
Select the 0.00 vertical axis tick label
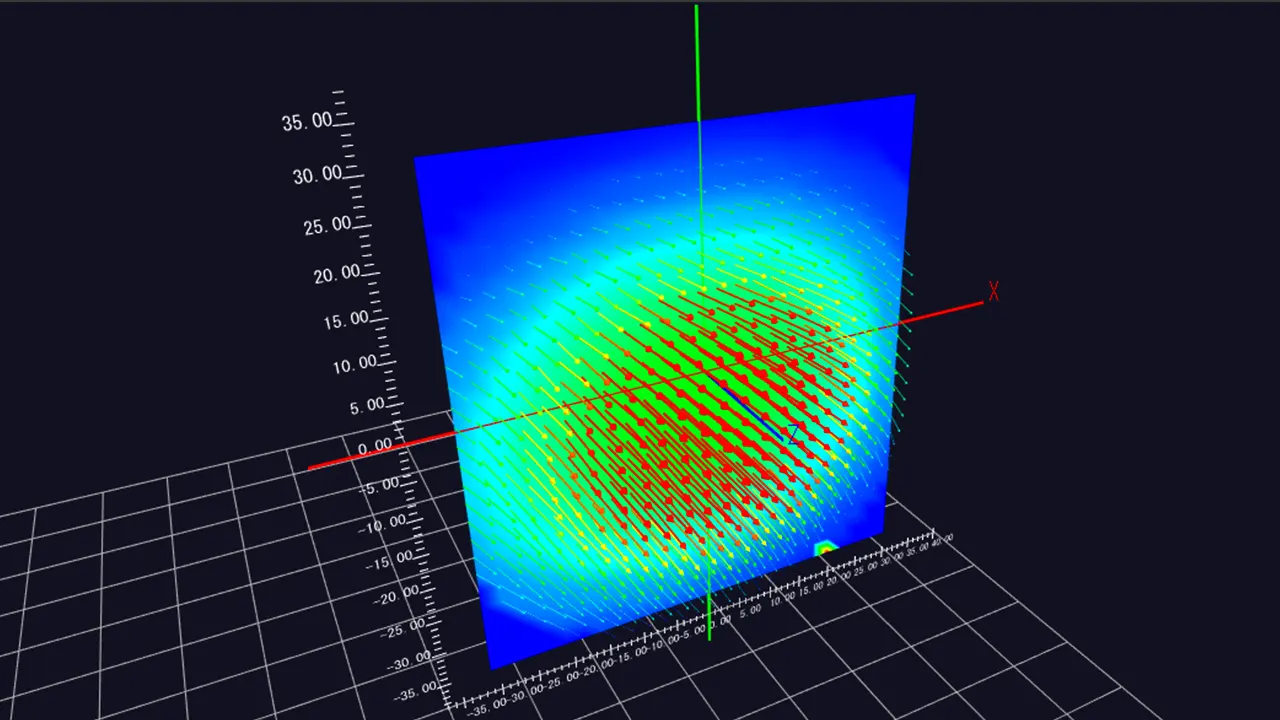[x=374, y=447]
